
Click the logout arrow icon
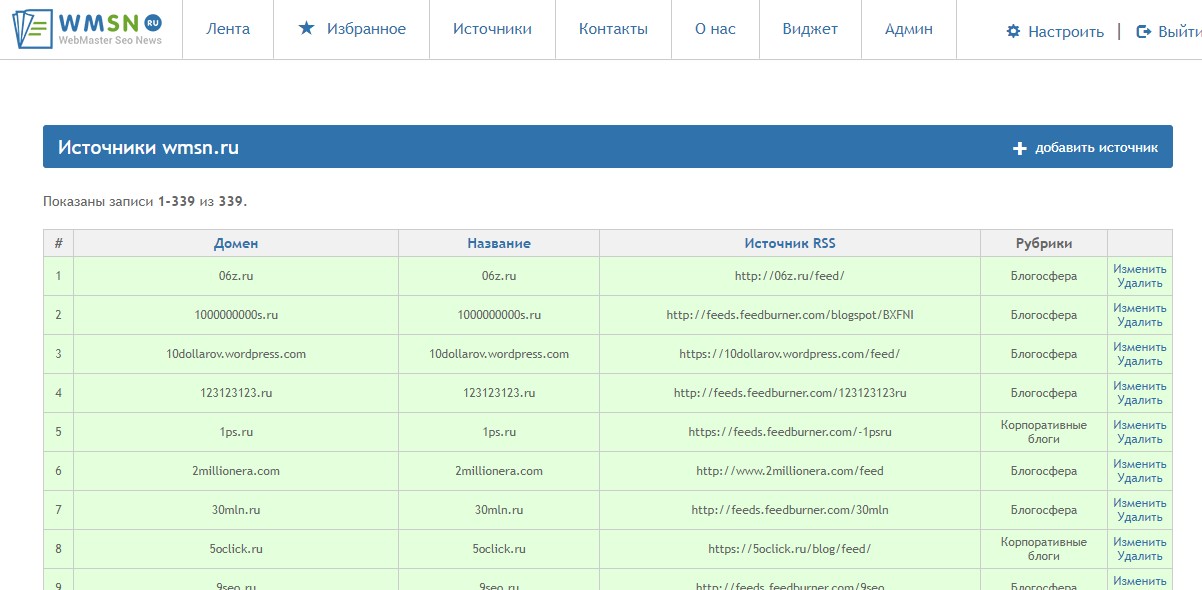[1144, 32]
